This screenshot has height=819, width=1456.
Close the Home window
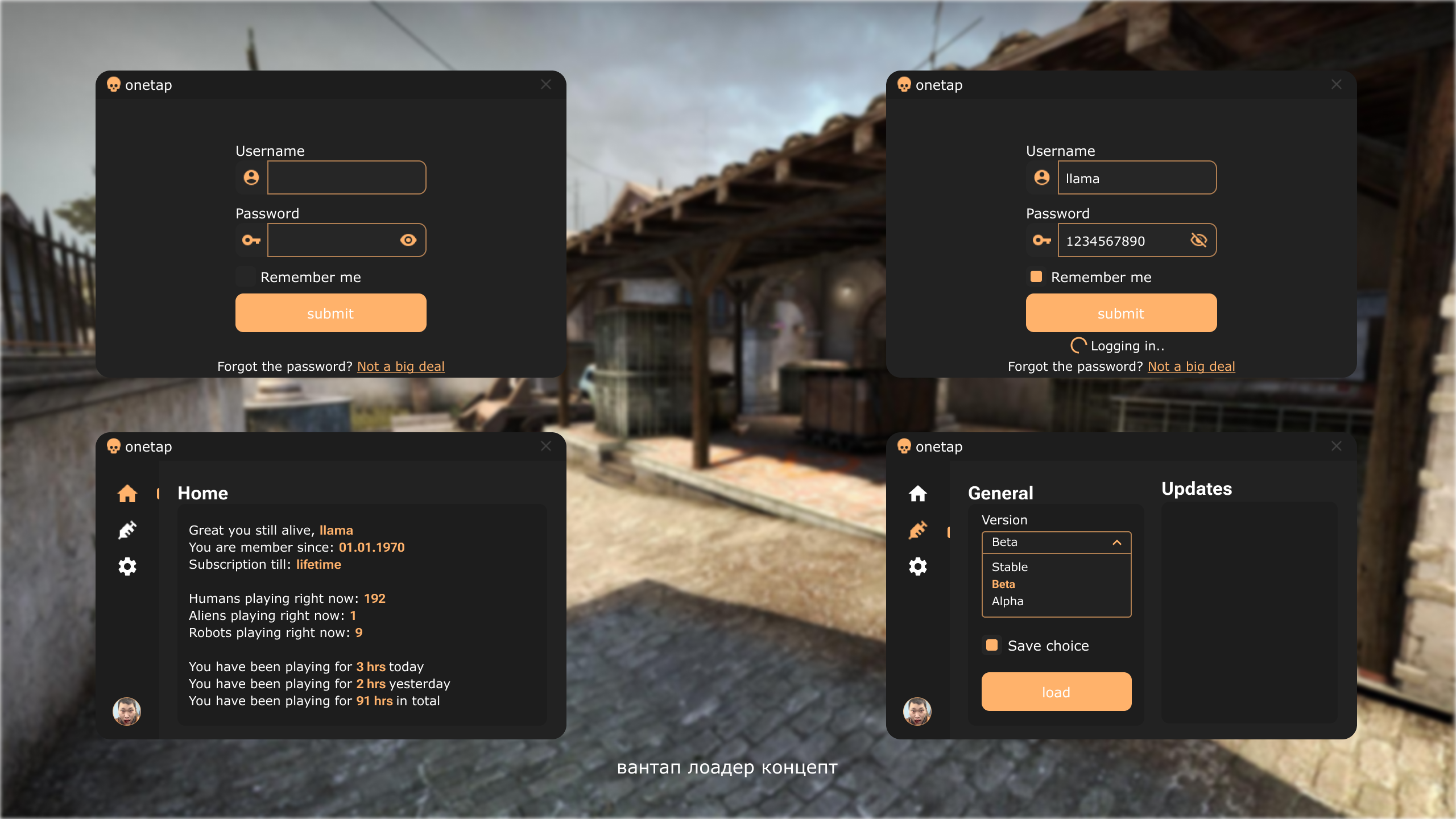[546, 446]
